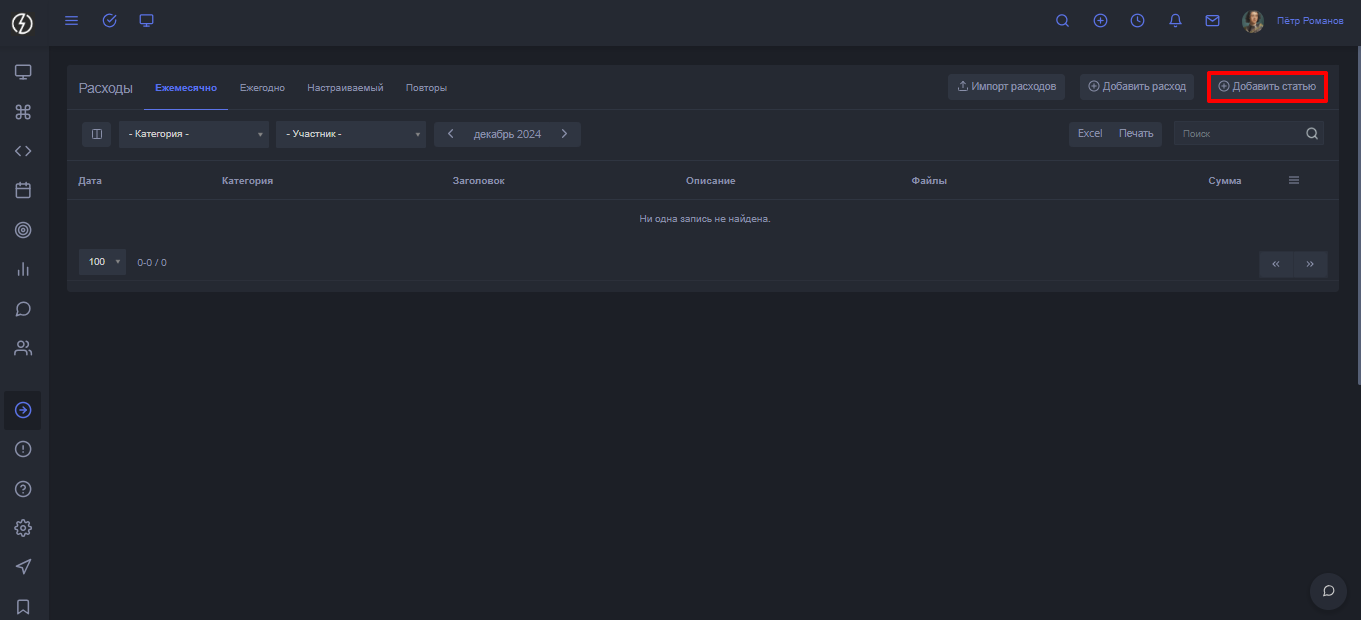Click the notifications bell icon
The image size is (1361, 620).
[1175, 20]
